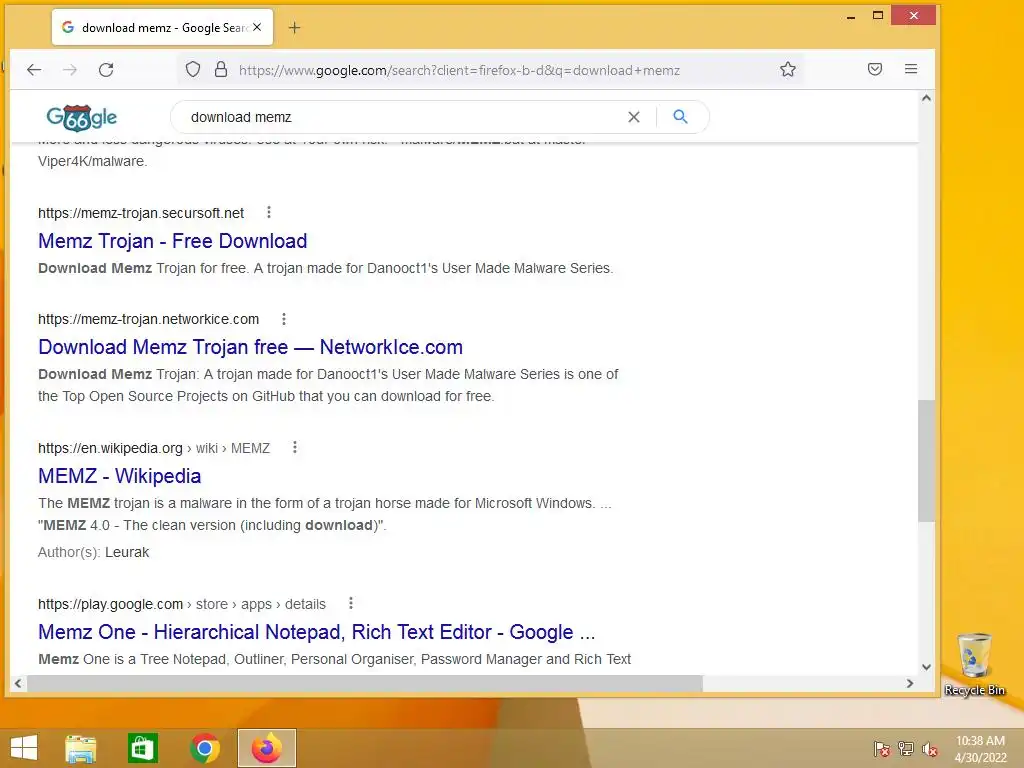Clear the Google search box

point(633,117)
